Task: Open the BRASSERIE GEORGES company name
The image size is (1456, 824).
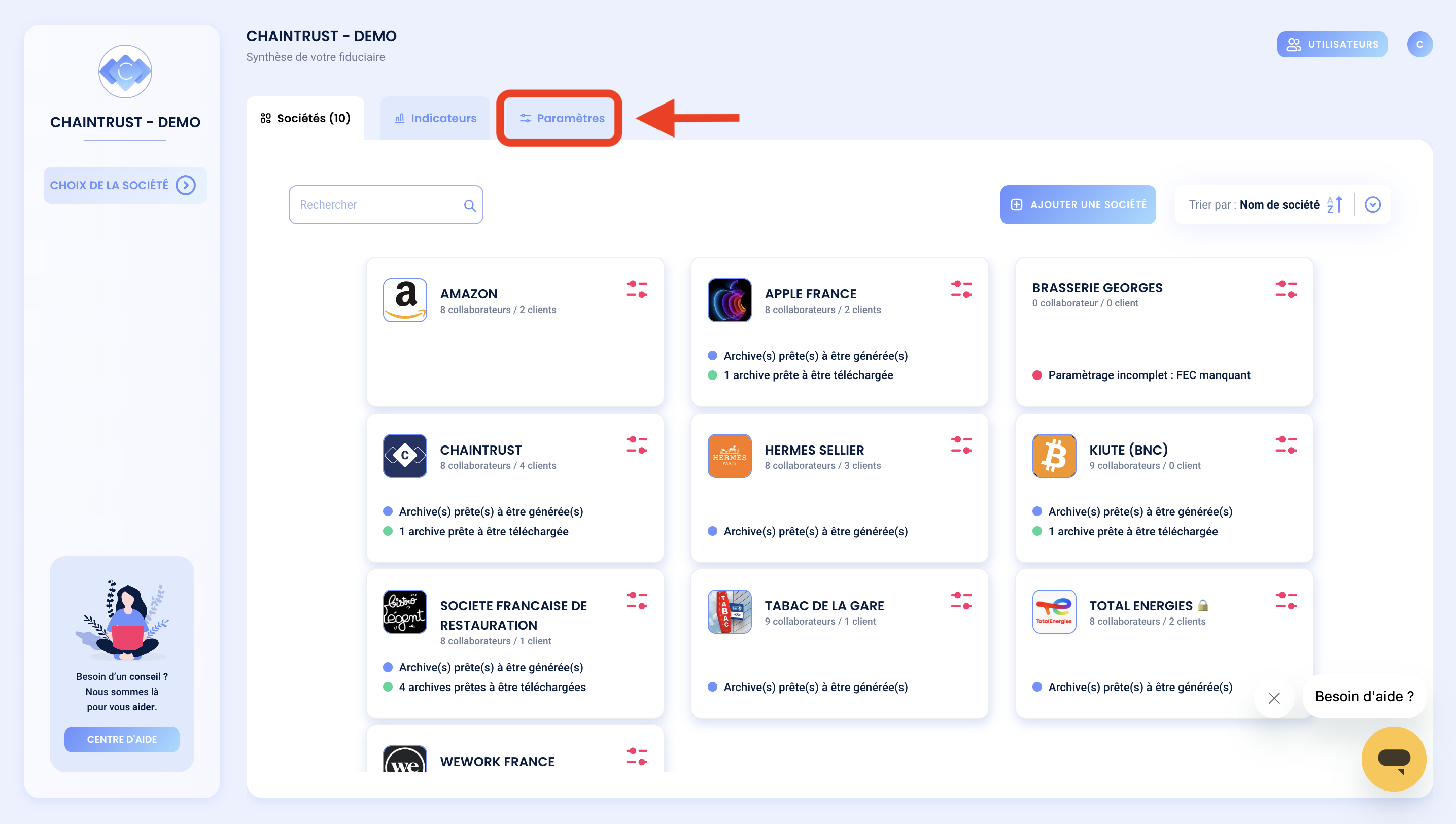Action: [x=1097, y=288]
